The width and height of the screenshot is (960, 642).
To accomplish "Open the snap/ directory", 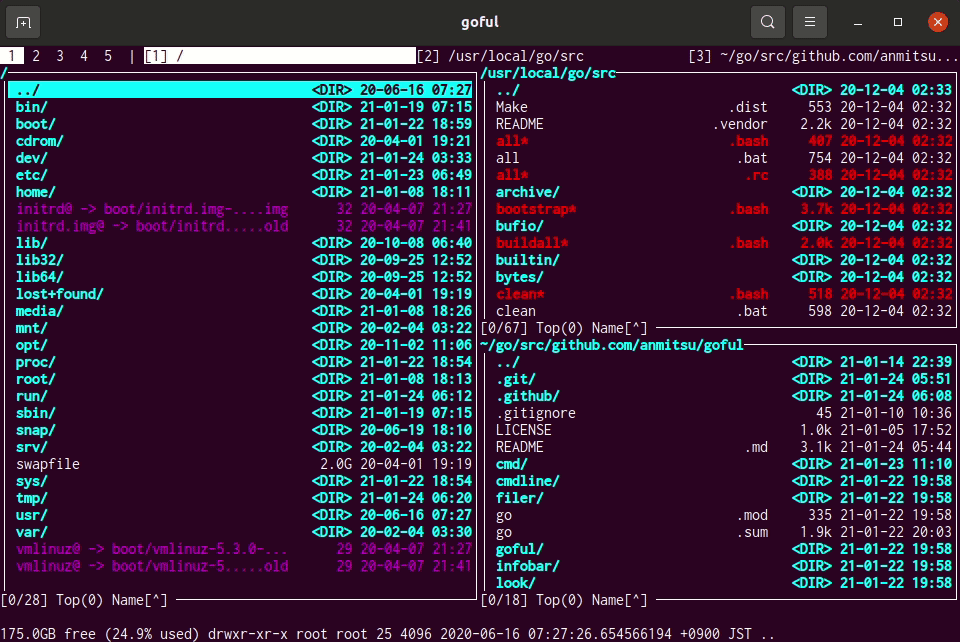I will (244, 430).
